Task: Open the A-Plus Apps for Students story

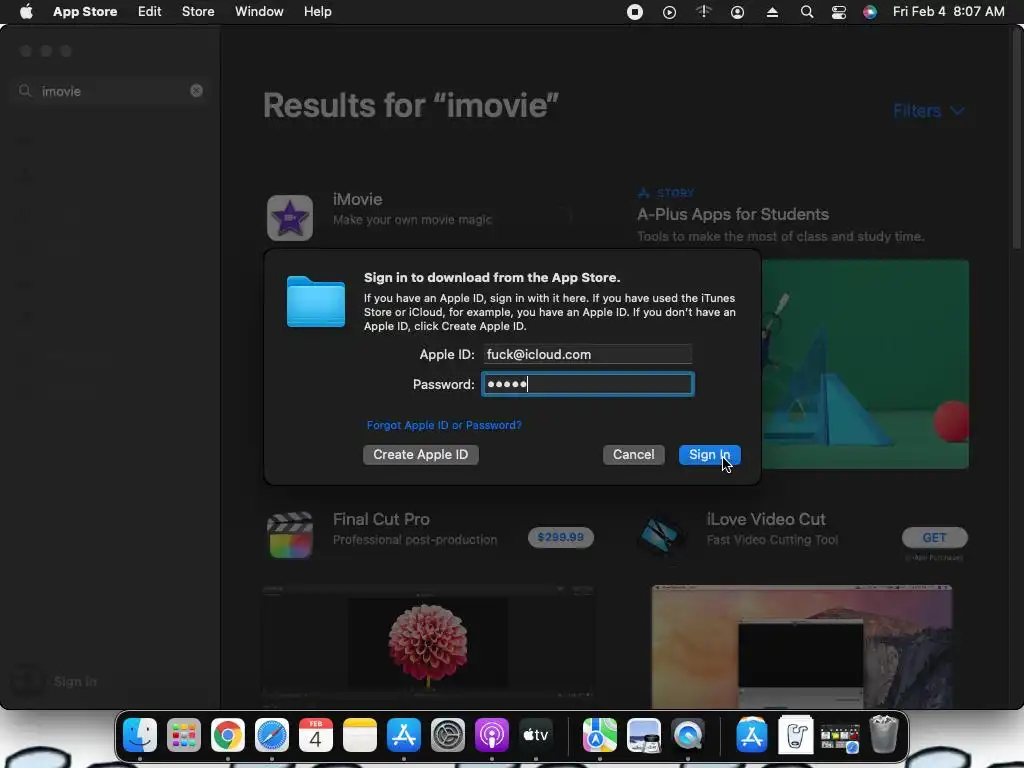Action: pos(733,214)
